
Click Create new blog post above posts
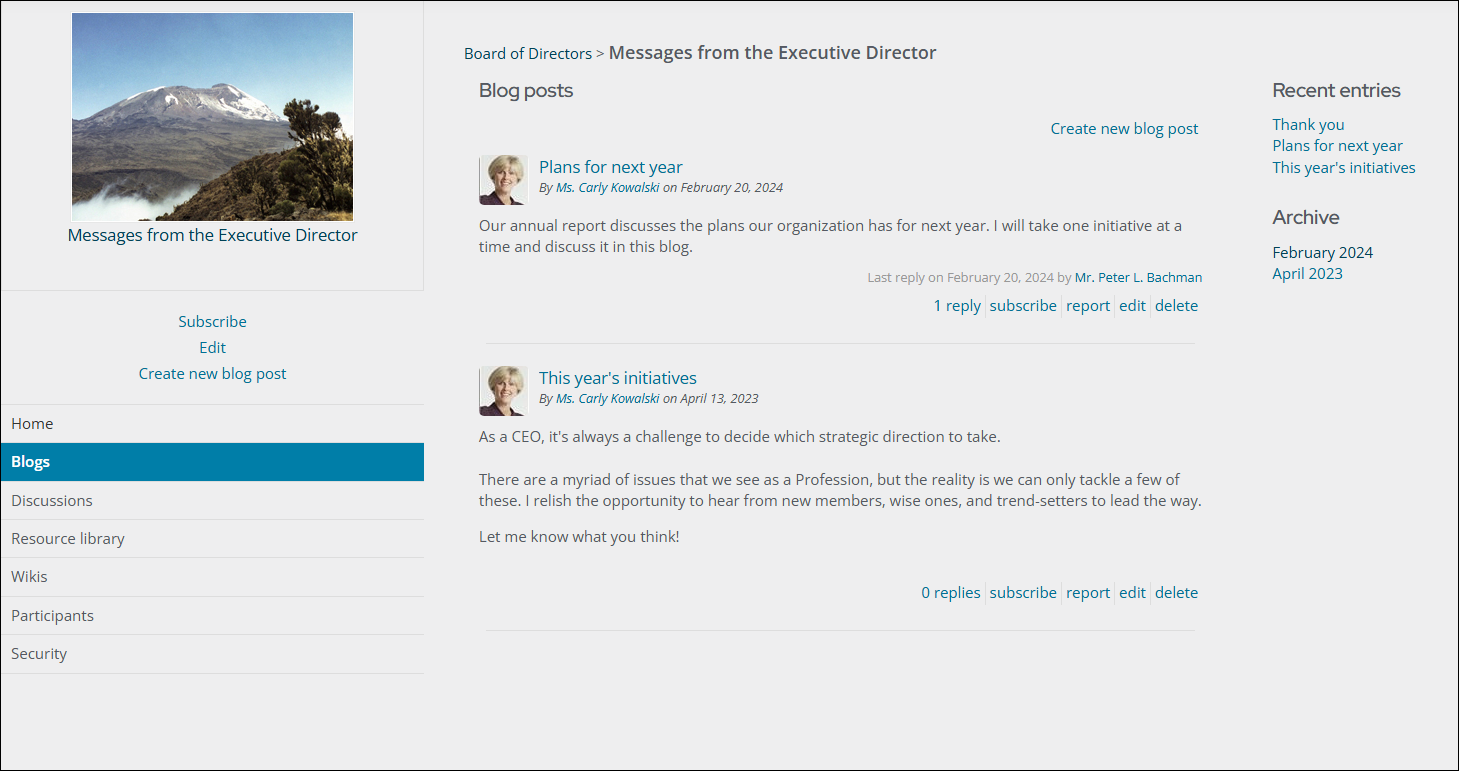click(x=1124, y=129)
